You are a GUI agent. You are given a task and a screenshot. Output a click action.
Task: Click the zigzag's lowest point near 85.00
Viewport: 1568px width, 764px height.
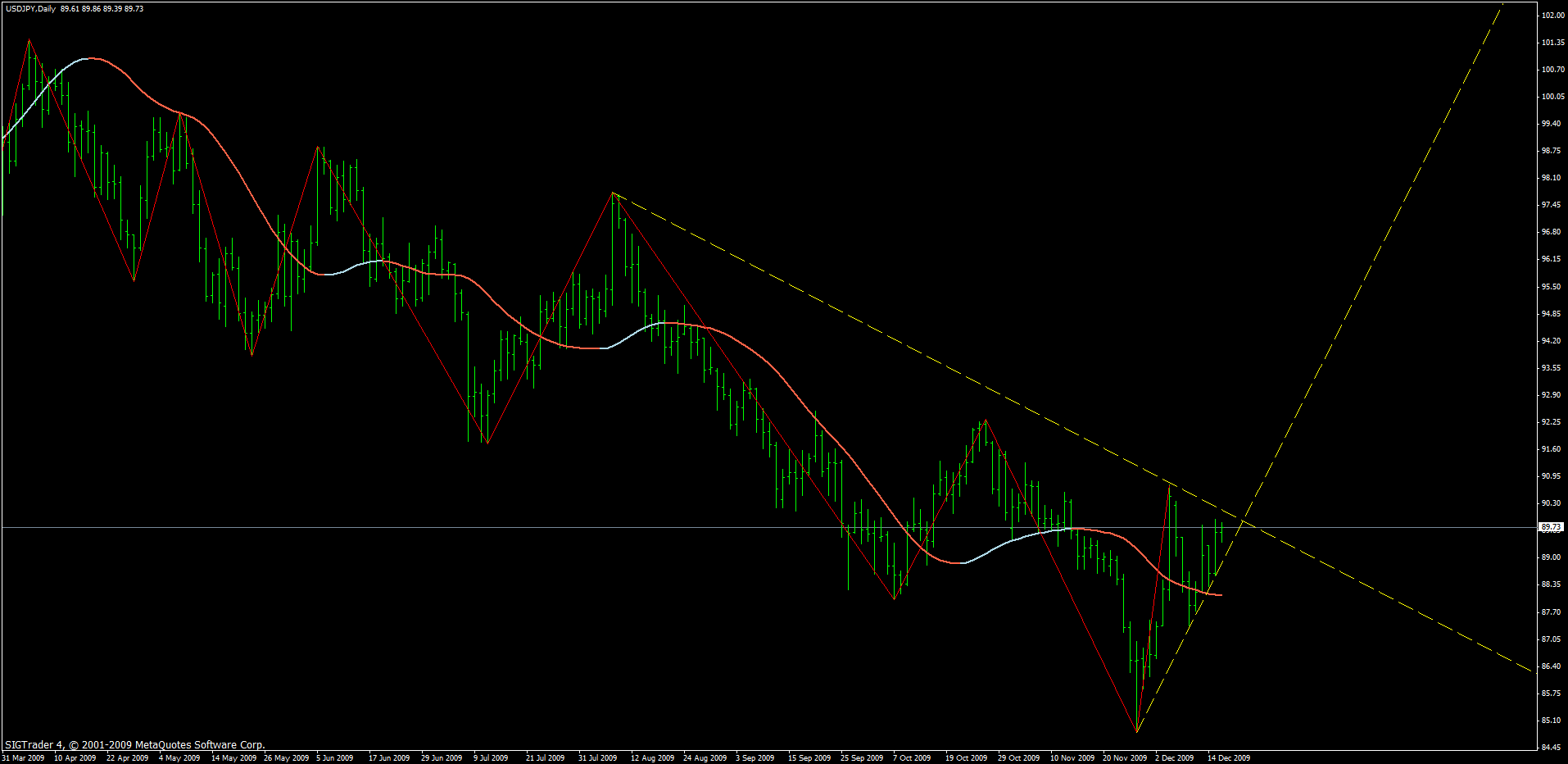point(1137,731)
